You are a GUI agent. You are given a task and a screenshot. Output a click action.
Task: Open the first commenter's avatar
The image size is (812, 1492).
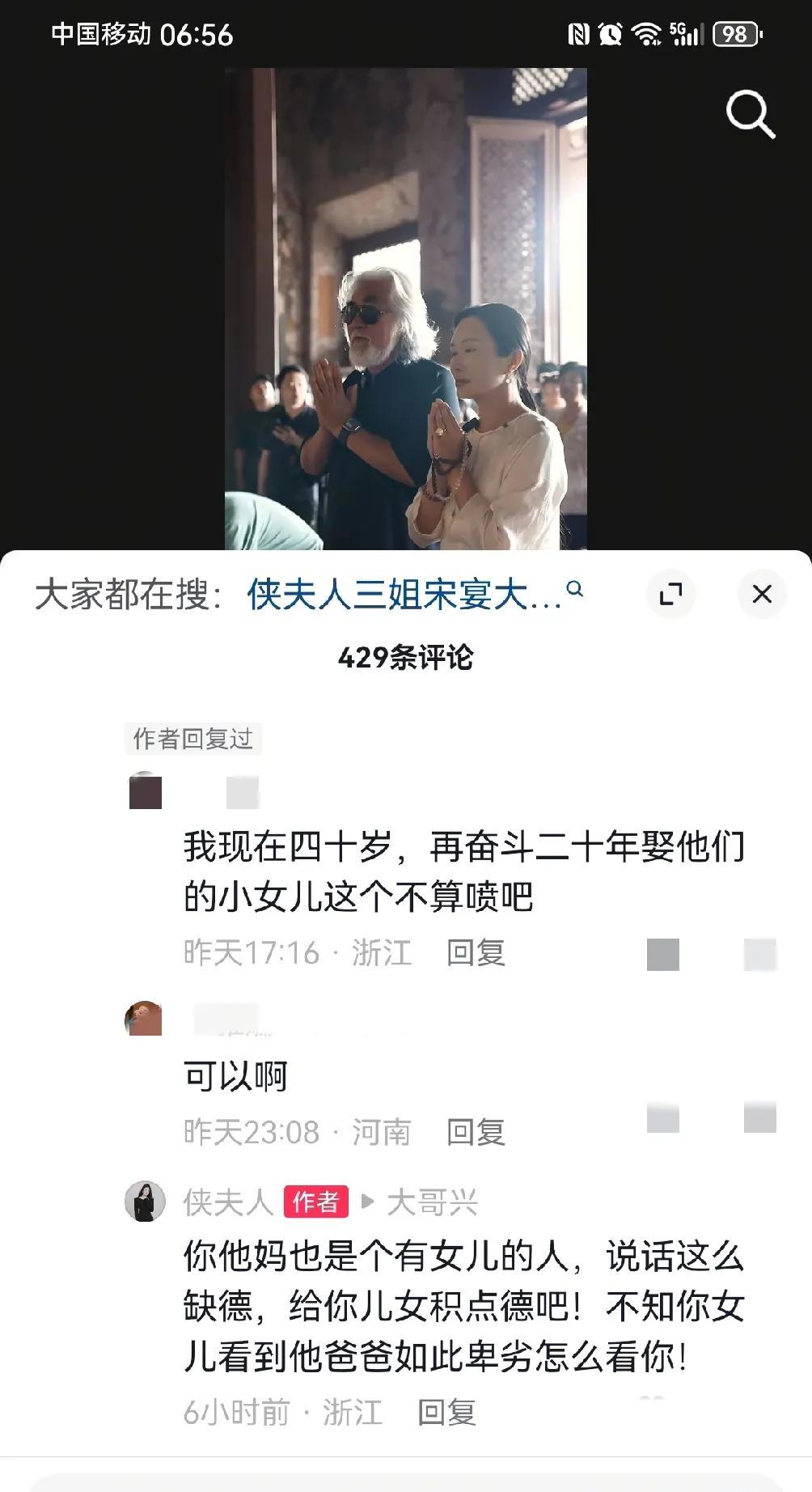pos(146,791)
